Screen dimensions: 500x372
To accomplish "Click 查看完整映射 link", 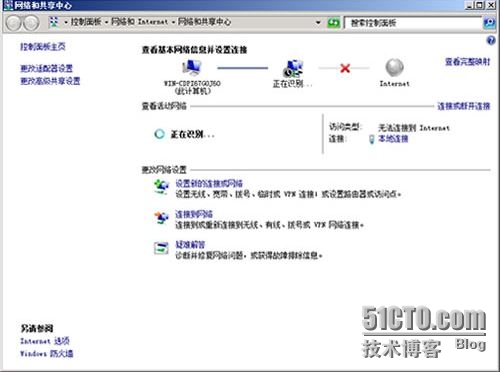I will pyautogui.click(x=468, y=62).
